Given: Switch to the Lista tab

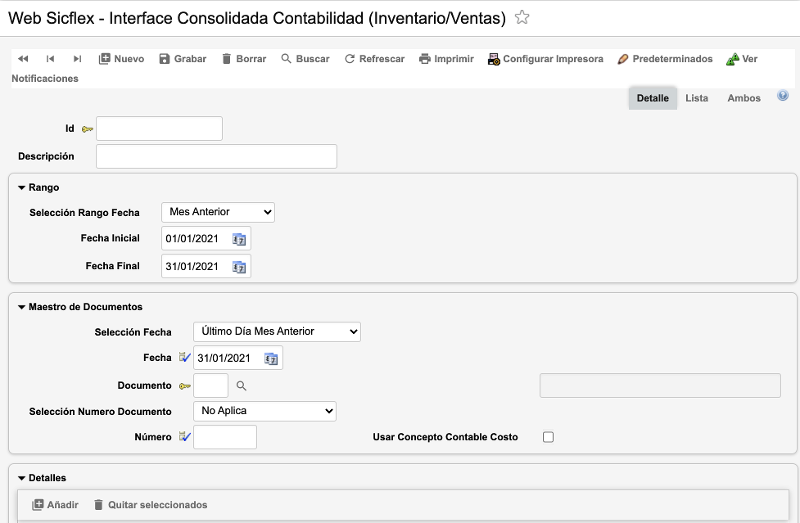Looking at the screenshot, I should (696, 98).
